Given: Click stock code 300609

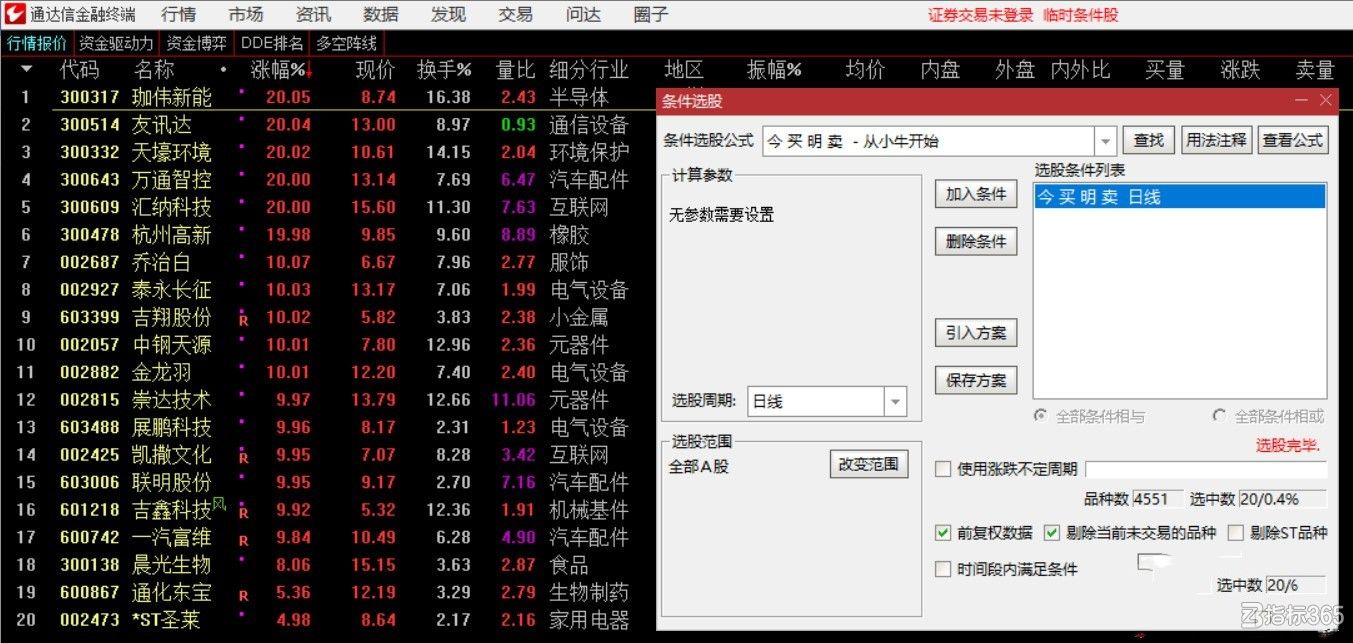Looking at the screenshot, I should [90, 207].
